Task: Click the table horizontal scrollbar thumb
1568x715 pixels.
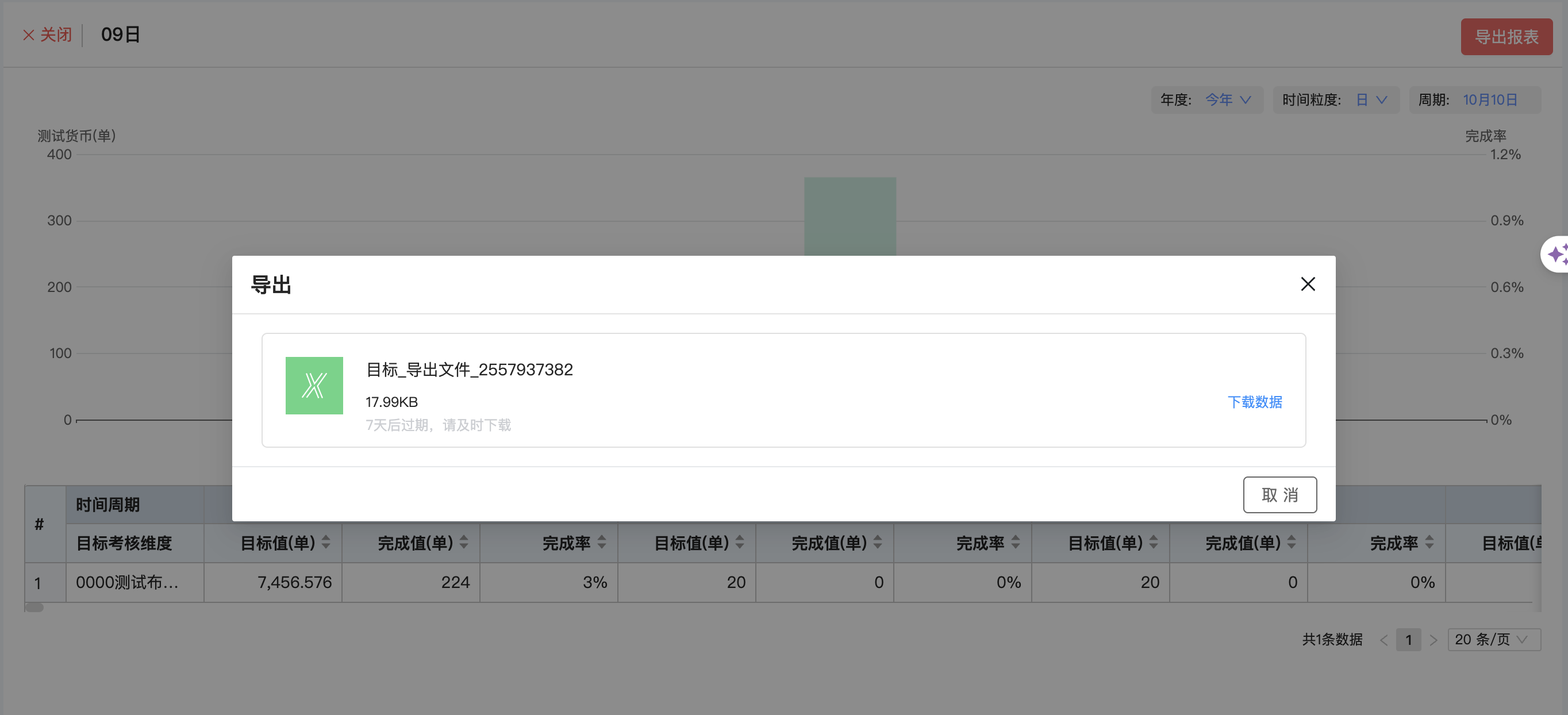Action: pyautogui.click(x=34, y=608)
